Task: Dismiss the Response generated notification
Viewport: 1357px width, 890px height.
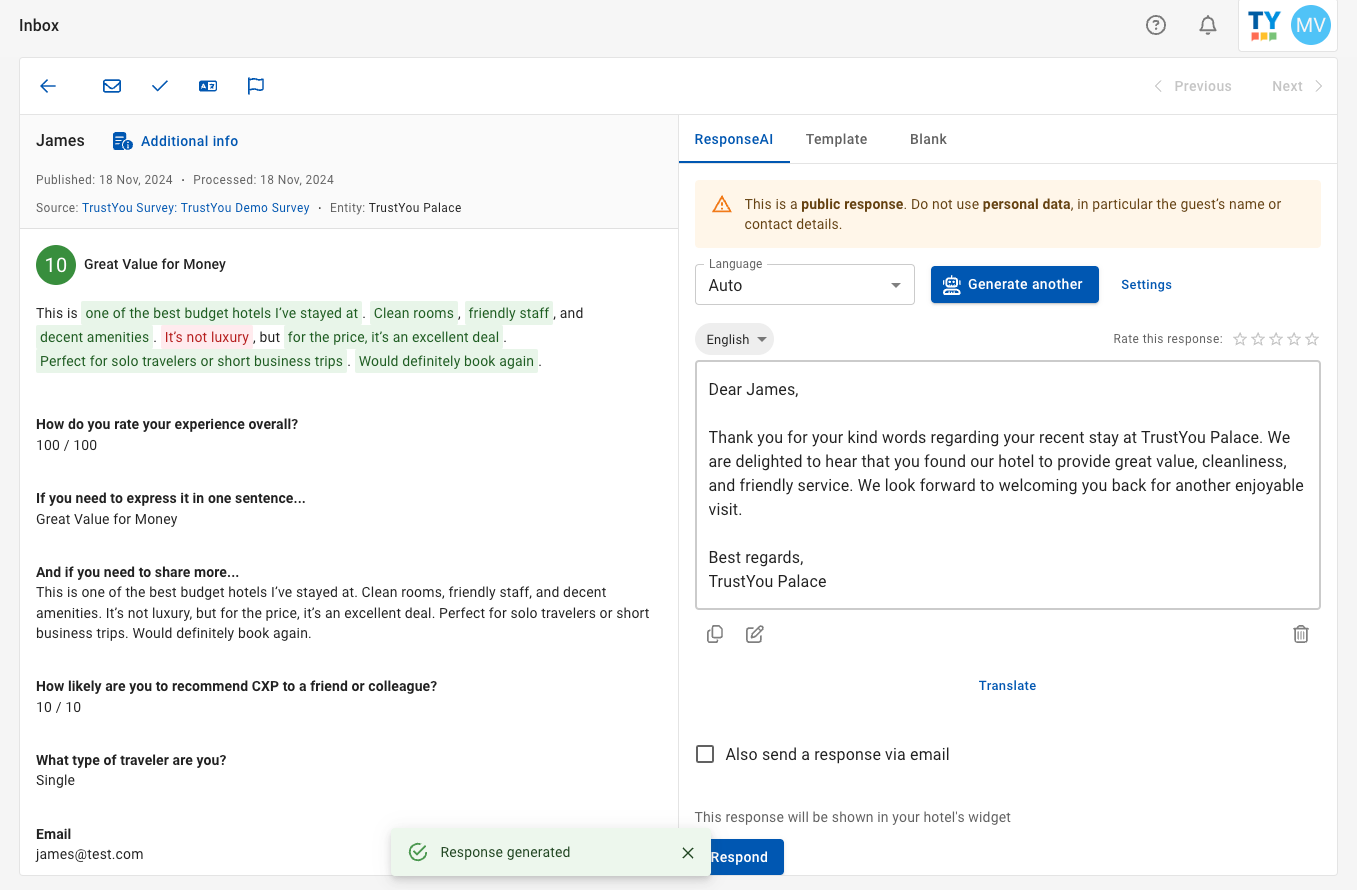Action: tap(688, 853)
